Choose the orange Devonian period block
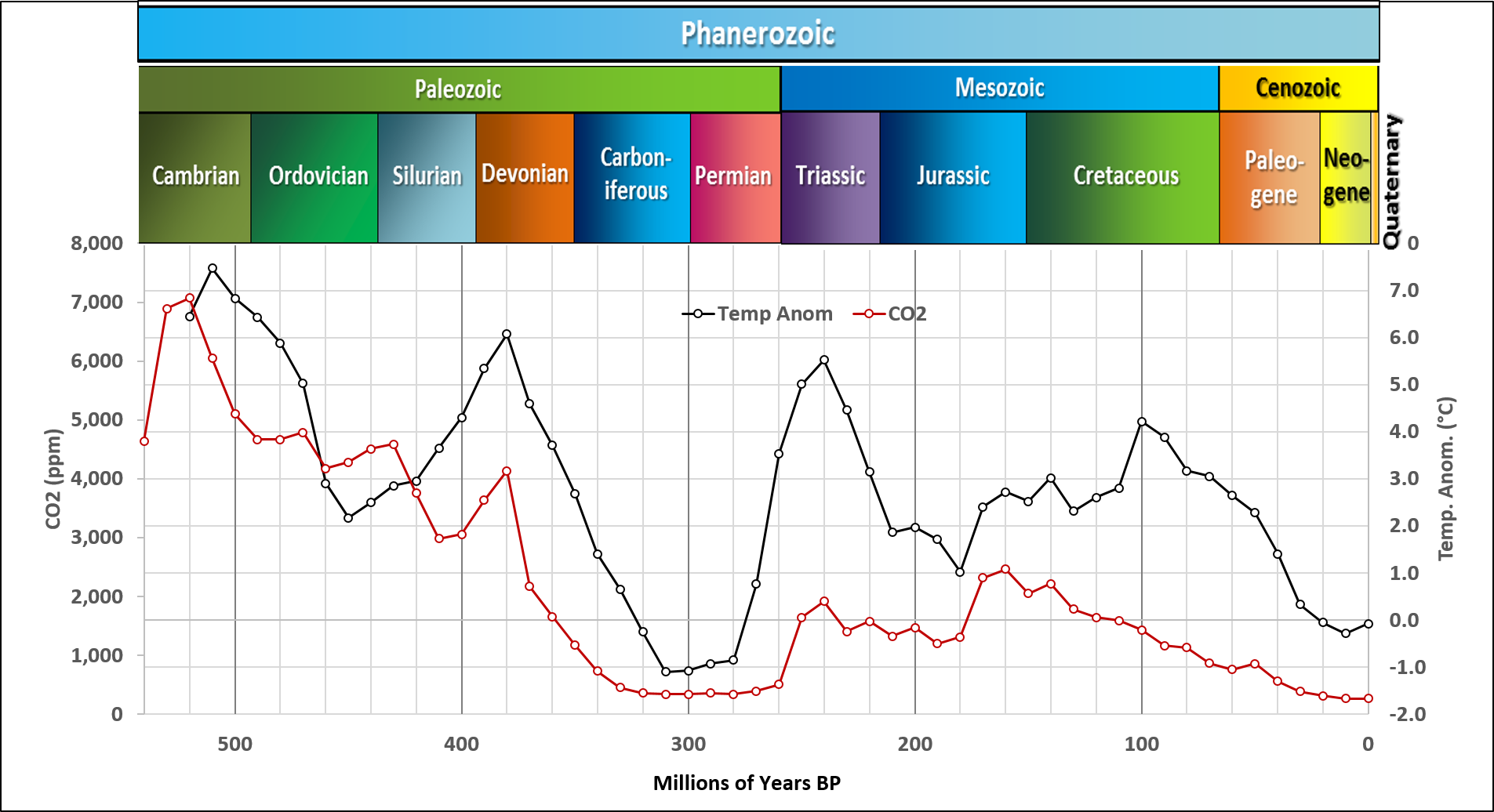This screenshot has width=1494, height=812. tap(525, 177)
